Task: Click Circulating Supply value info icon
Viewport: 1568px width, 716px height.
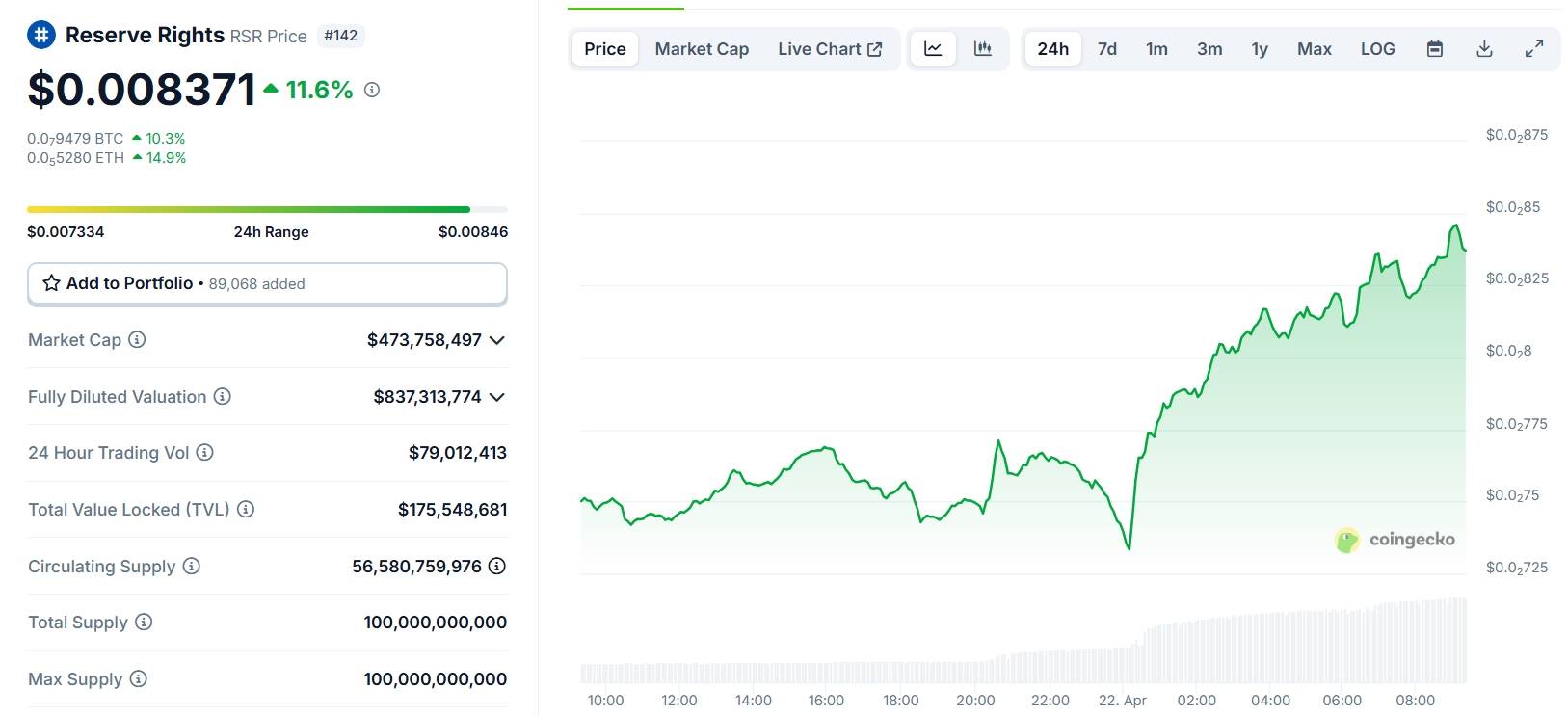Action: [497, 566]
